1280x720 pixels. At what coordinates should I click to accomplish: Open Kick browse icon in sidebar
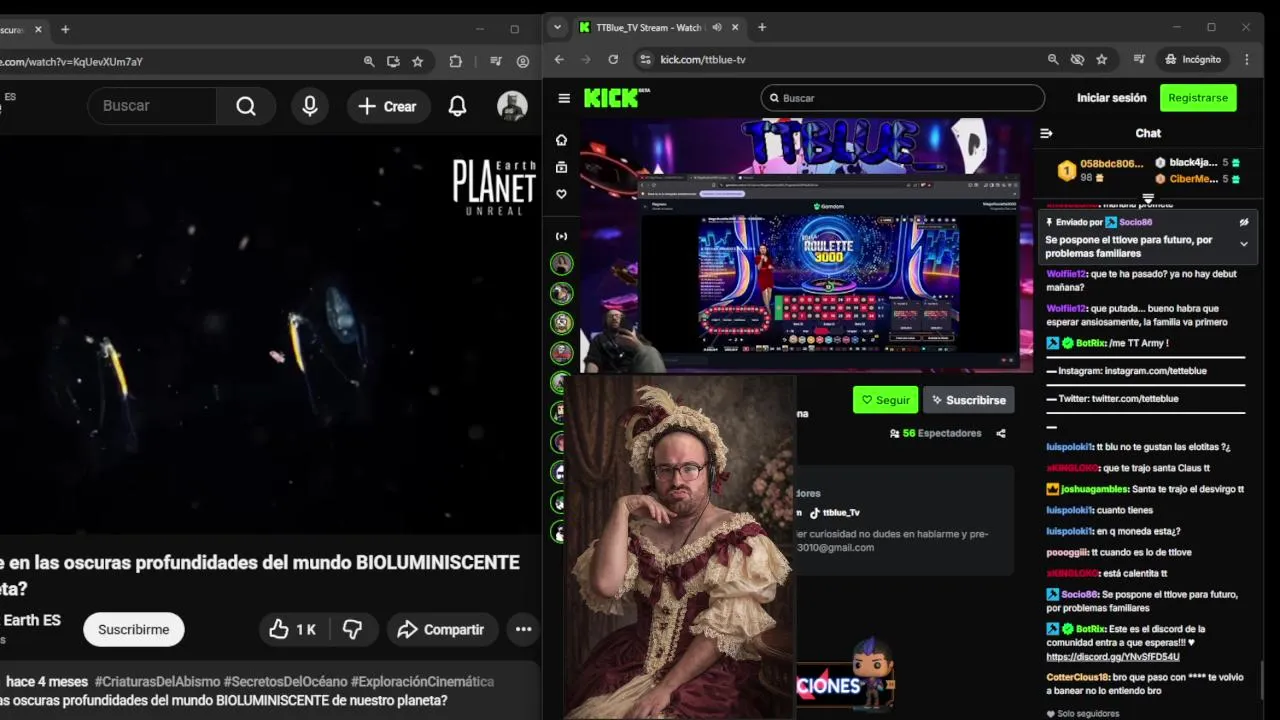[x=562, y=167]
